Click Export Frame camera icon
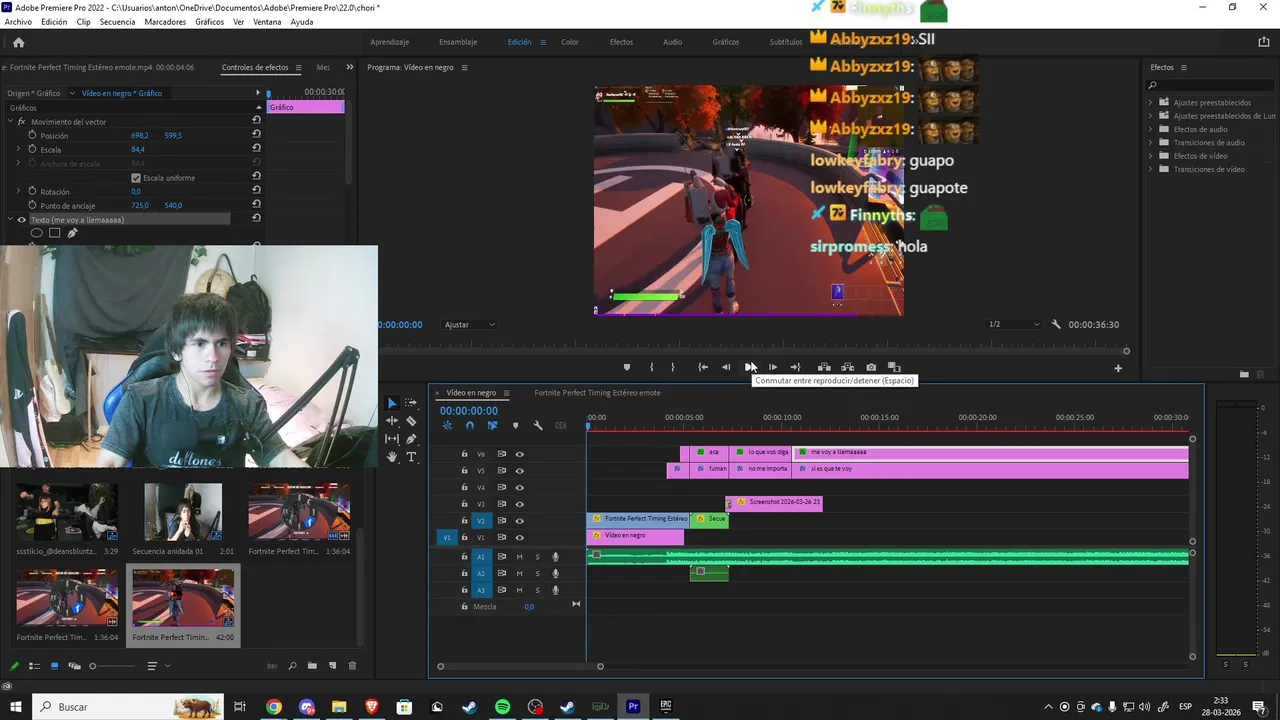 pyautogui.click(x=871, y=367)
